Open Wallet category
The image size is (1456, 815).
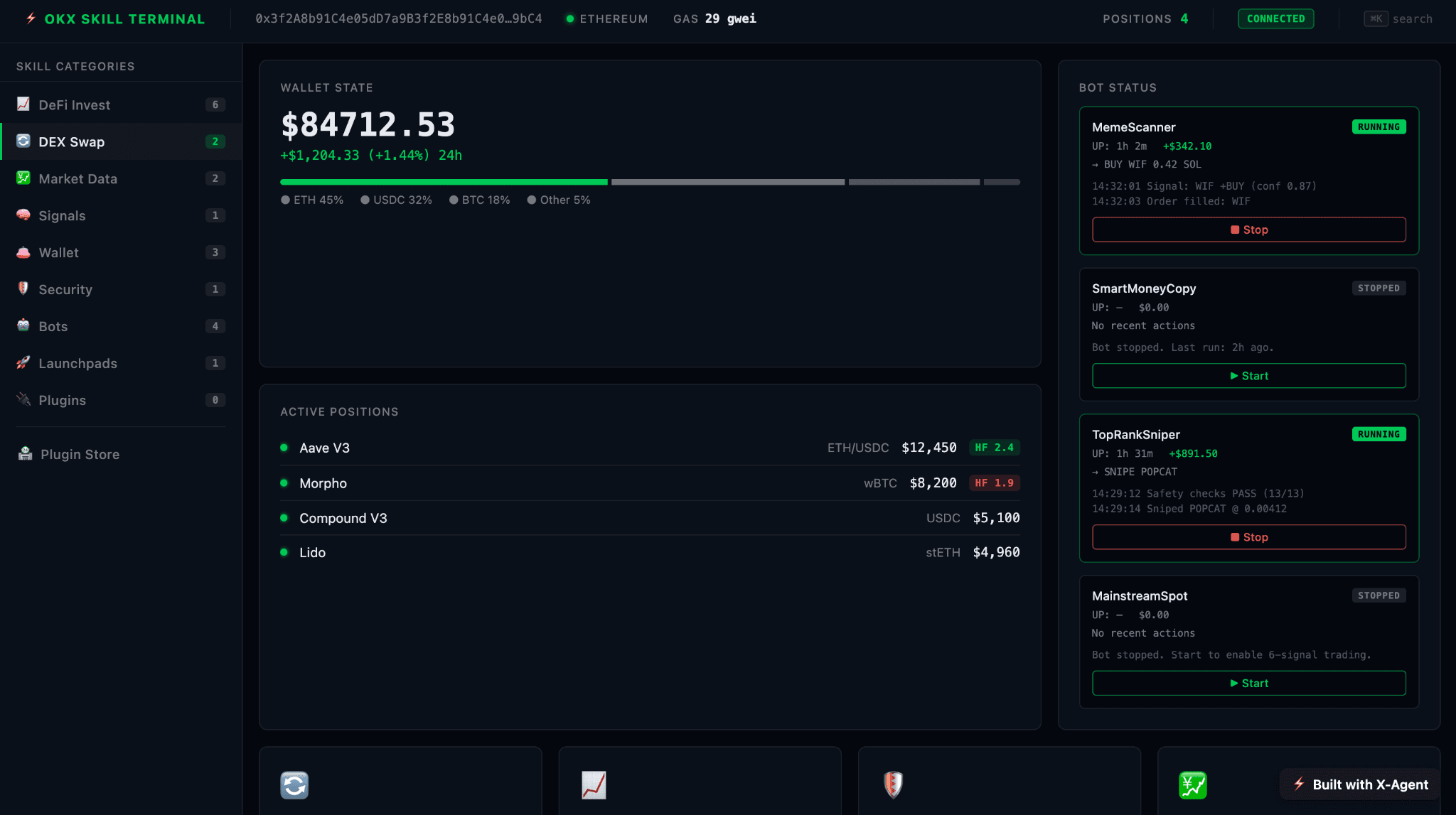click(x=121, y=252)
